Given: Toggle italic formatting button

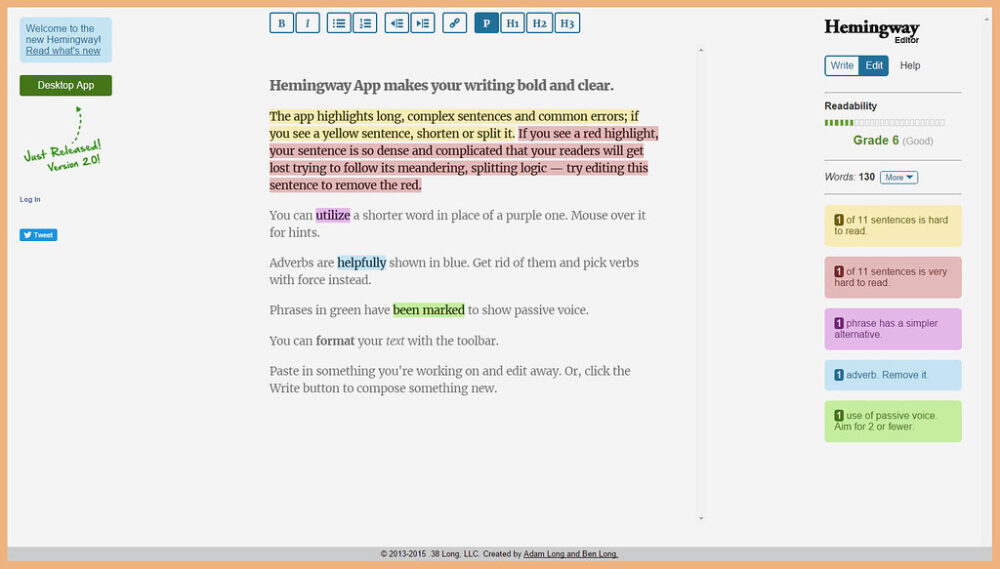Looking at the screenshot, I should tap(307, 23).
